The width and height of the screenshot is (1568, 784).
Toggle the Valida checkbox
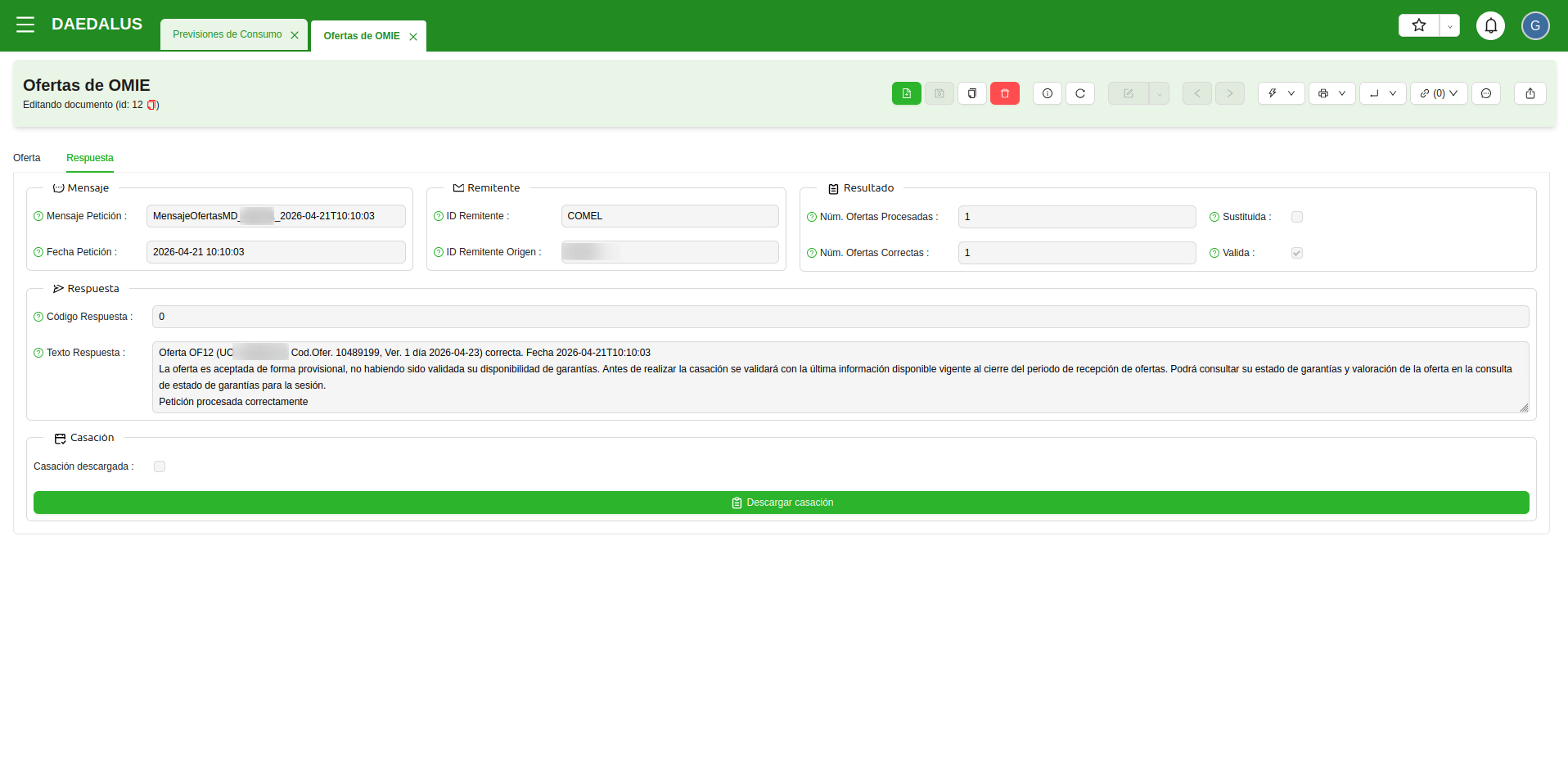click(1296, 253)
